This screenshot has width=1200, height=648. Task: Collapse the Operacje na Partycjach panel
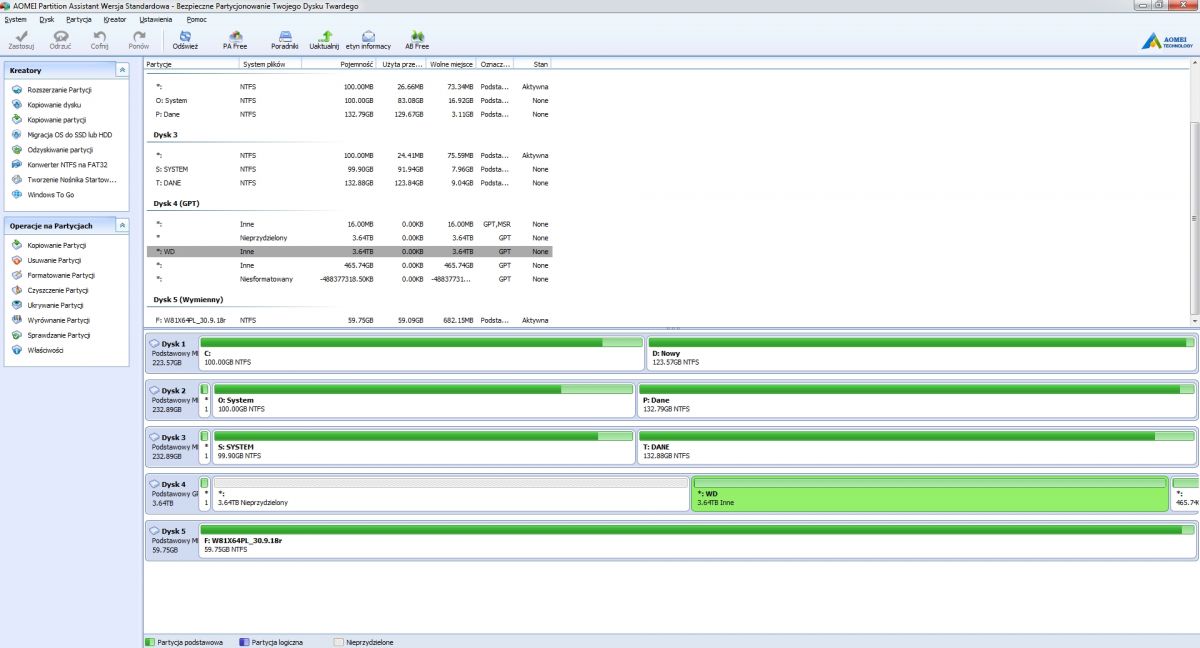pos(122,226)
